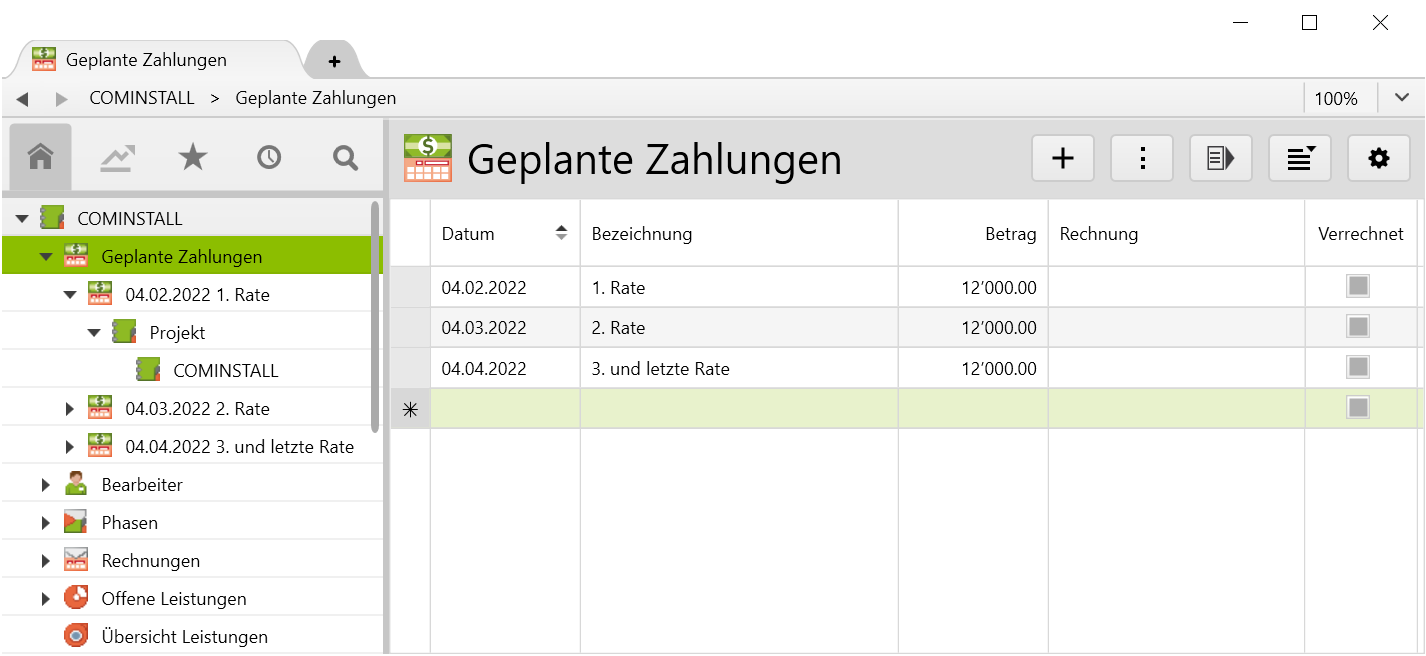This screenshot has height=656, width=1426.
Task: Open a new tab with the plus tab
Action: coord(334,61)
